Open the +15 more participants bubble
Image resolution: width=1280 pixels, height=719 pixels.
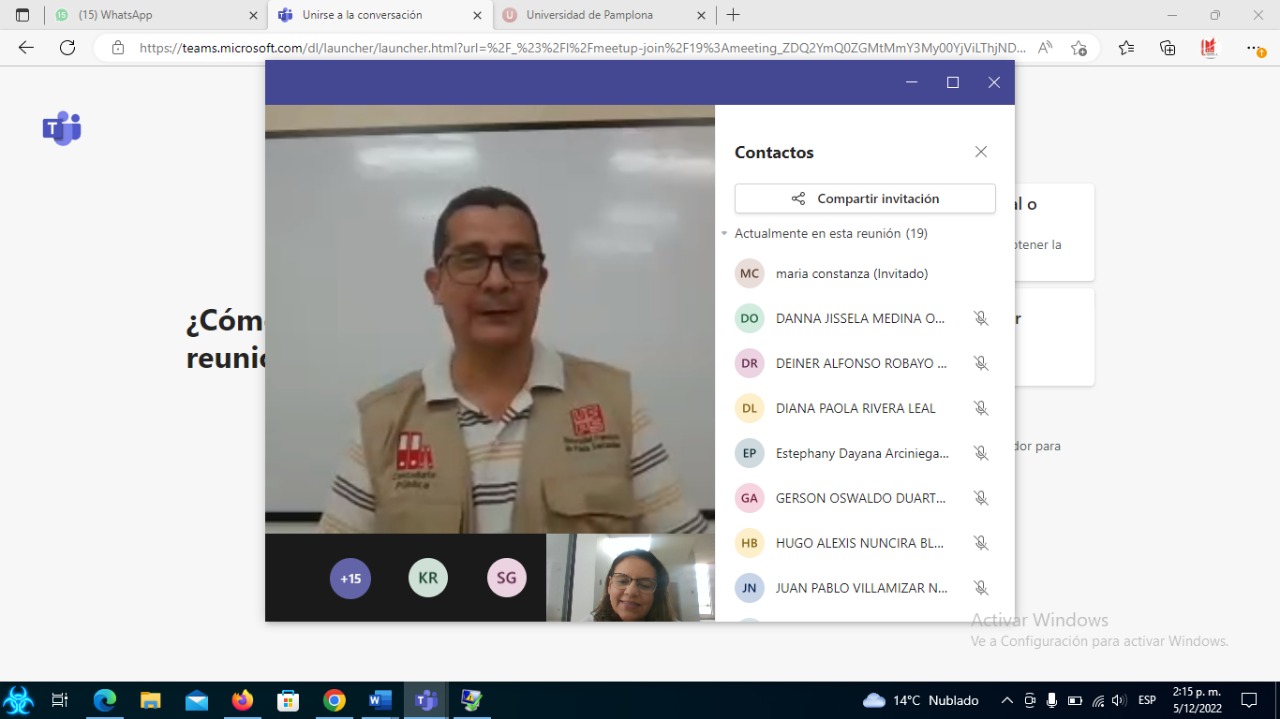pos(350,578)
